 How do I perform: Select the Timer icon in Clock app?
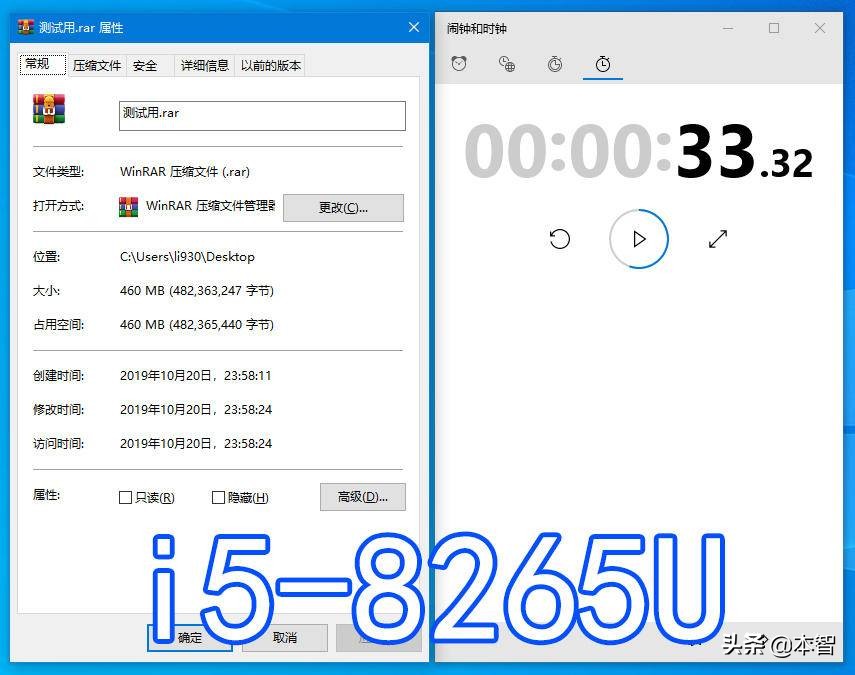554,63
